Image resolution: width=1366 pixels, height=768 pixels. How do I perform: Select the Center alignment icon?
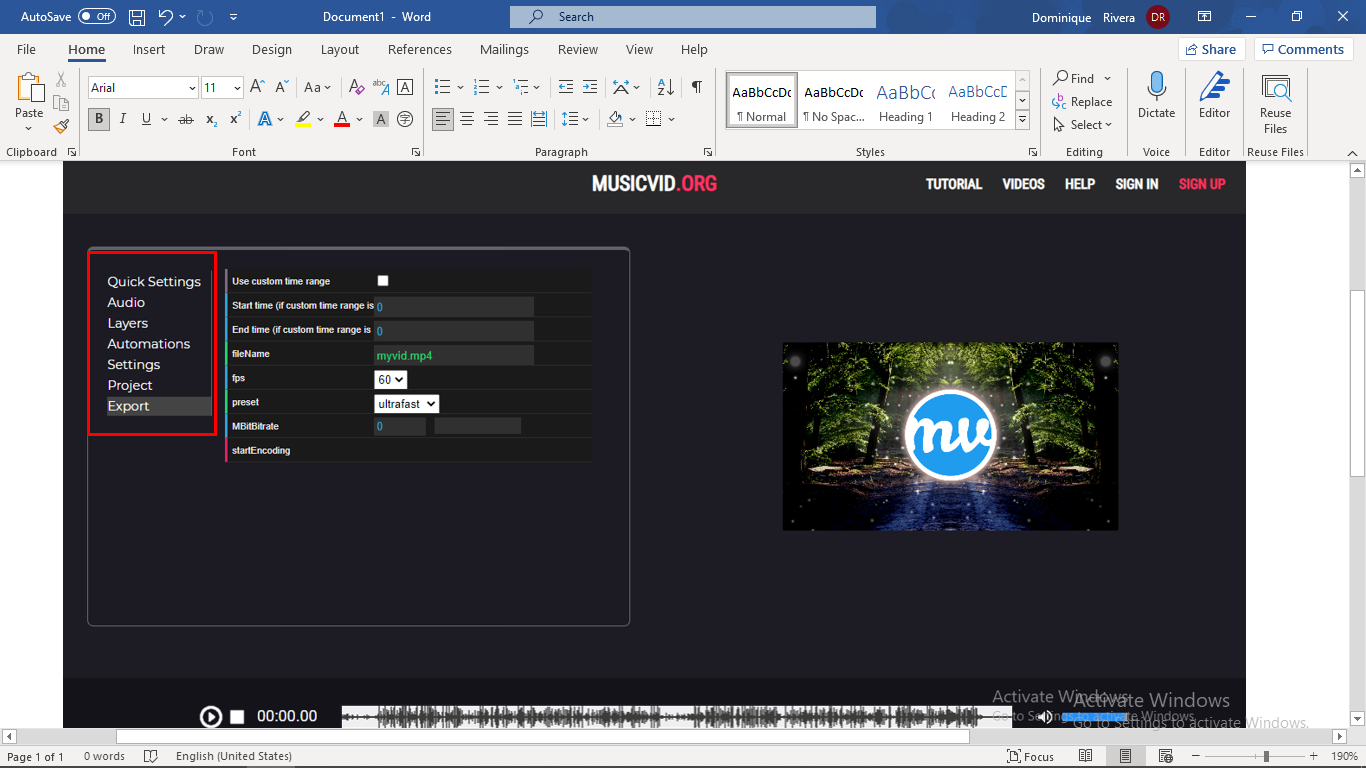pyautogui.click(x=467, y=119)
